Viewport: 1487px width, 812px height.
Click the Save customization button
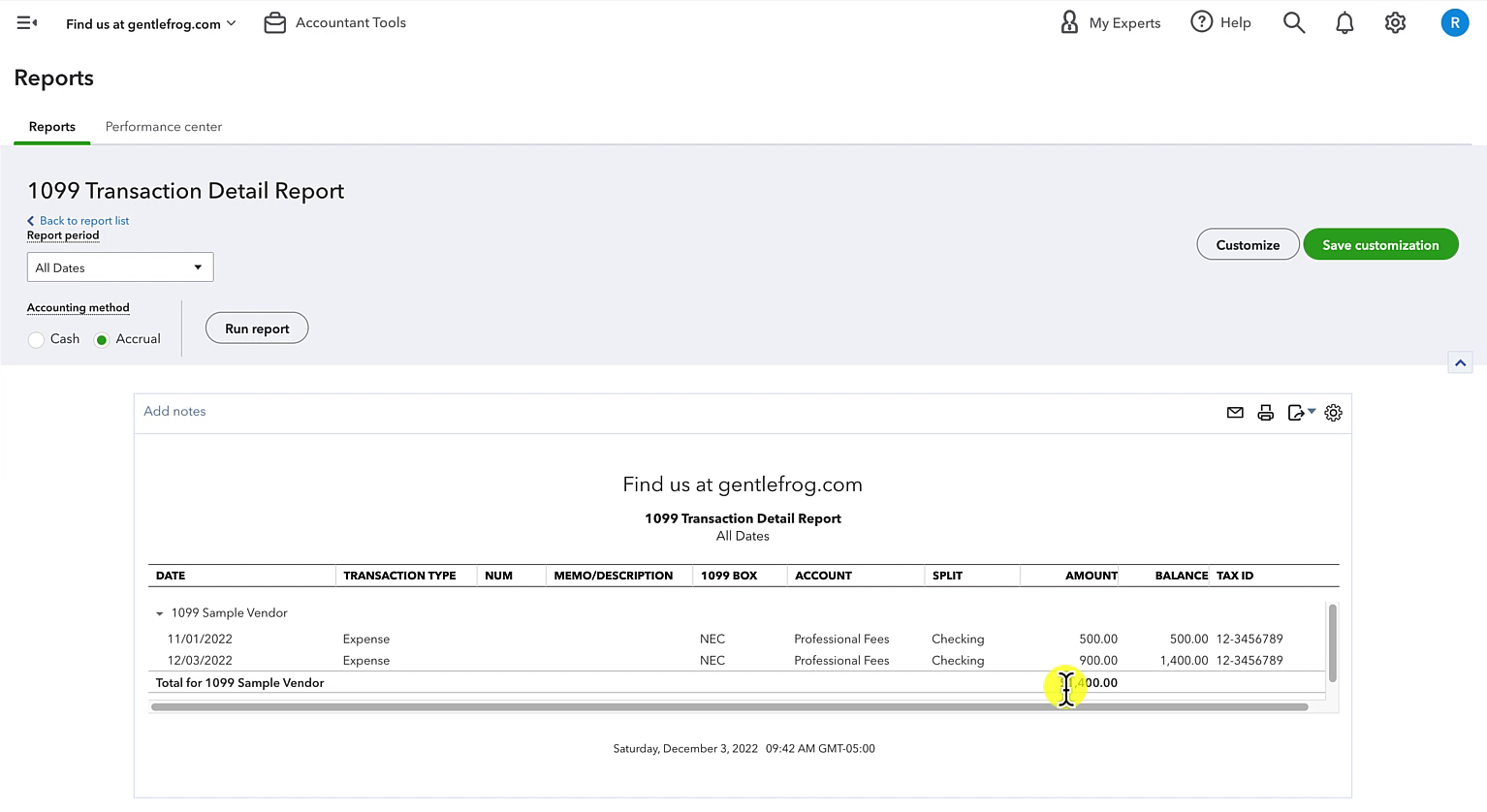coord(1380,245)
